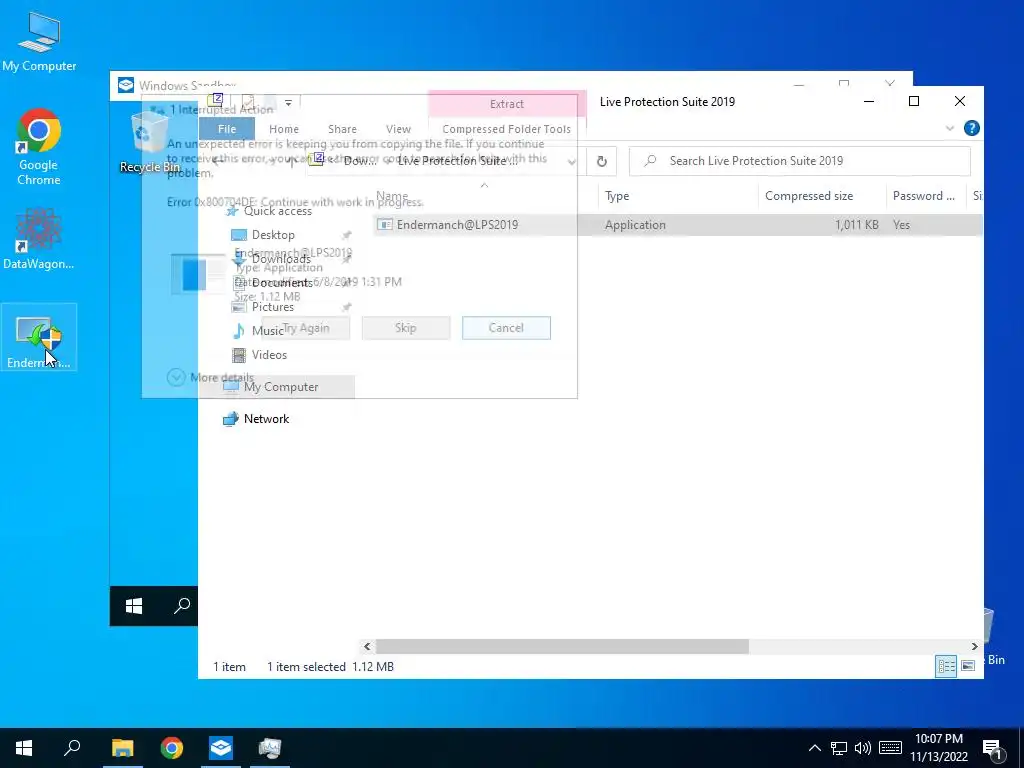This screenshot has height=768, width=1024.
Task: Click the scroll right arrow of file list
Action: [974, 647]
